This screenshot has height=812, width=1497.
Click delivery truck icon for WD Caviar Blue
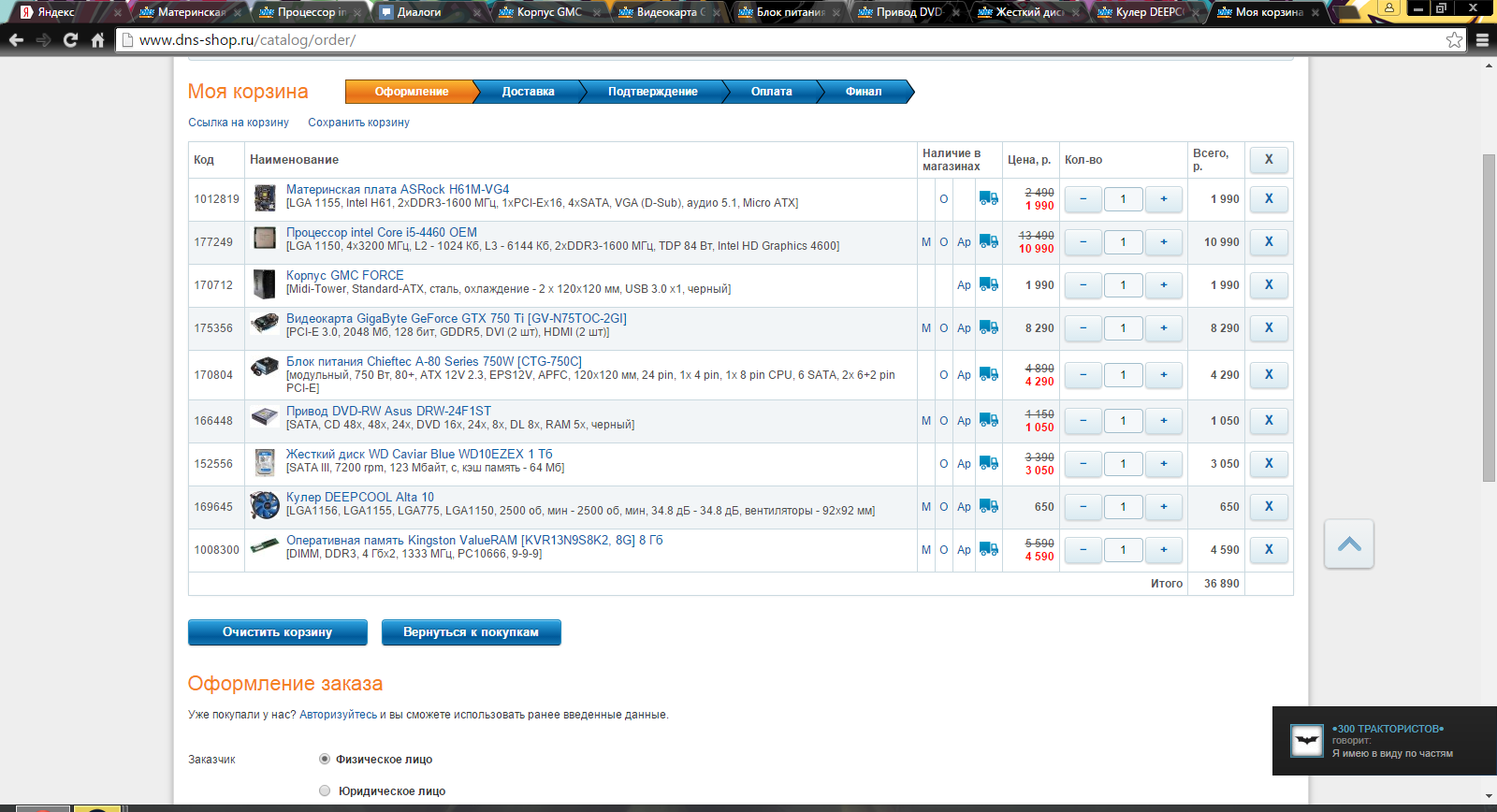988,463
